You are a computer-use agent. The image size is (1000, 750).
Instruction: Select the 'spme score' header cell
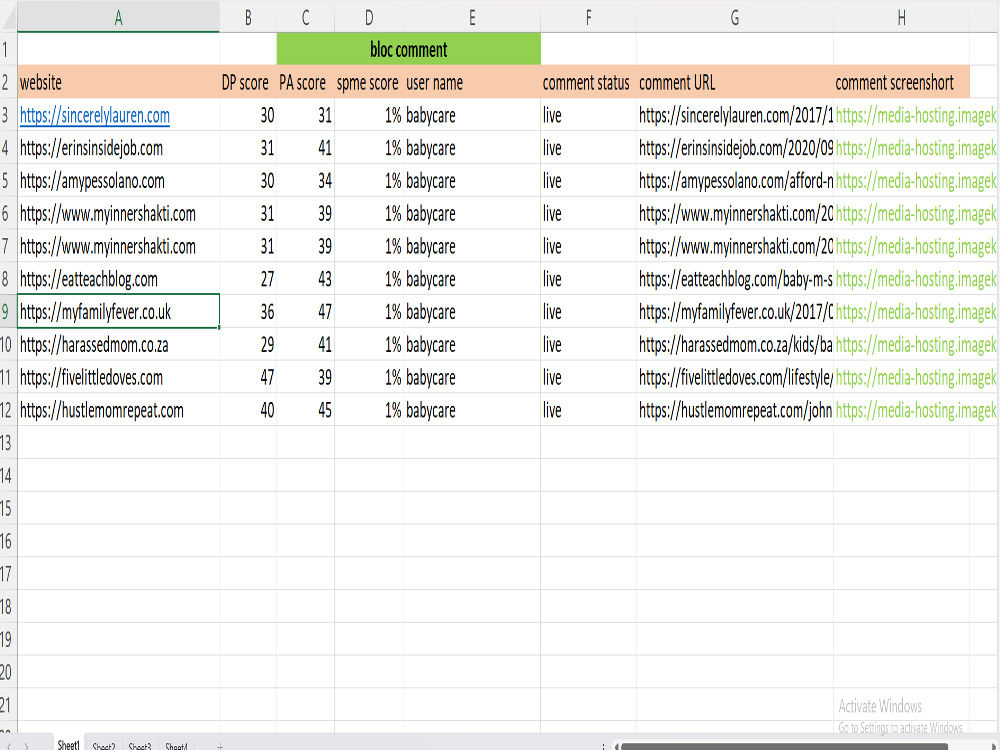pyautogui.click(x=369, y=82)
